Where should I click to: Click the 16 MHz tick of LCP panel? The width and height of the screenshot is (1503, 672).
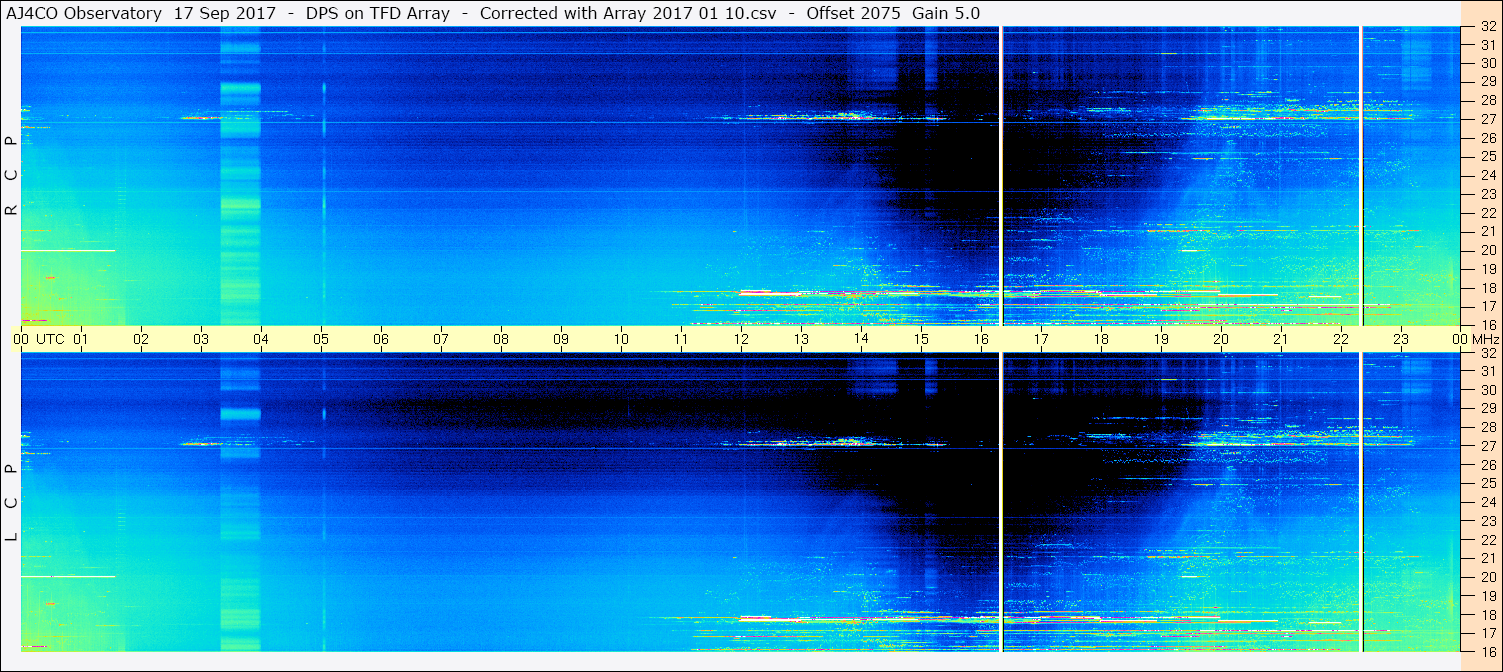click(x=1487, y=651)
